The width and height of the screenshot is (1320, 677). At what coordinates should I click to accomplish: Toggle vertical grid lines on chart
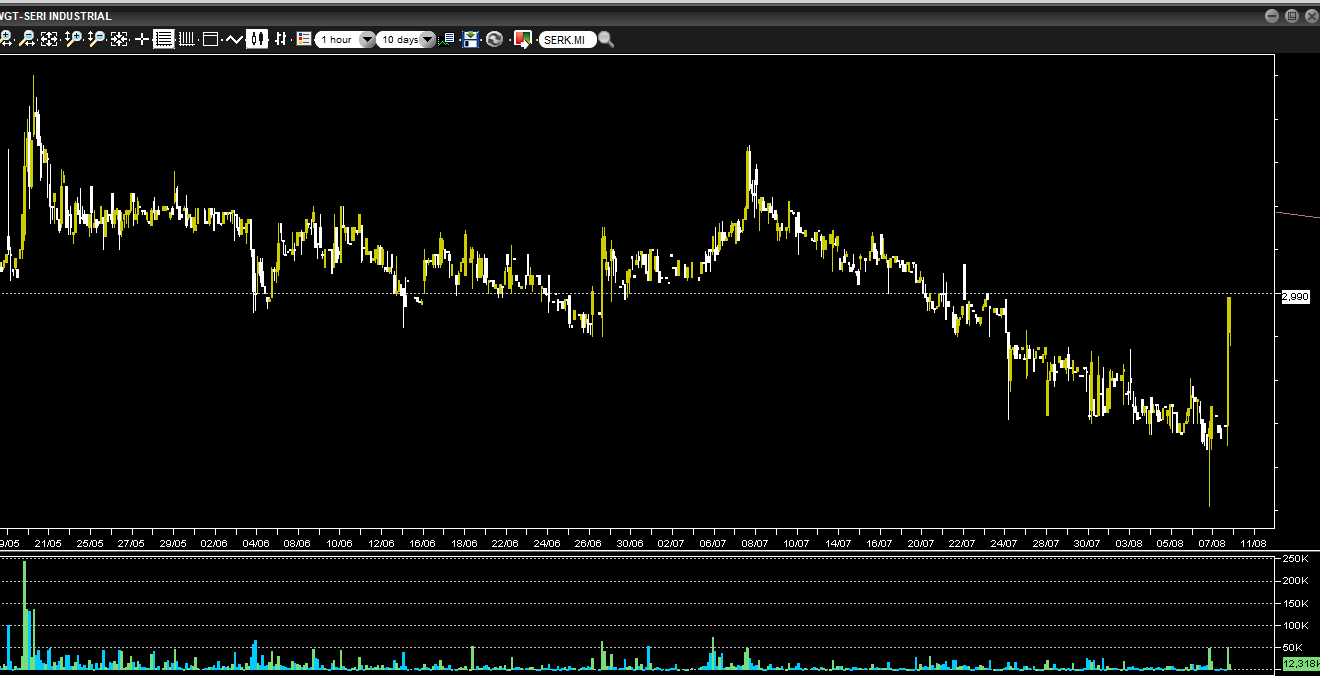(186, 39)
